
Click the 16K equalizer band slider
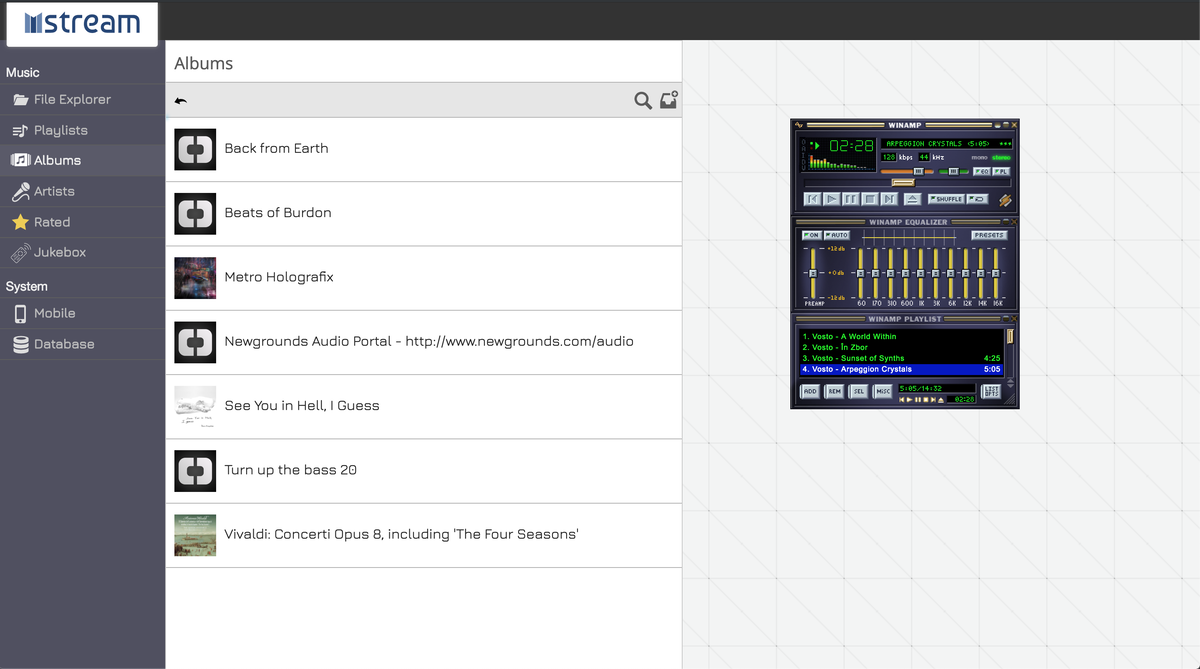pyautogui.click(x=996, y=273)
